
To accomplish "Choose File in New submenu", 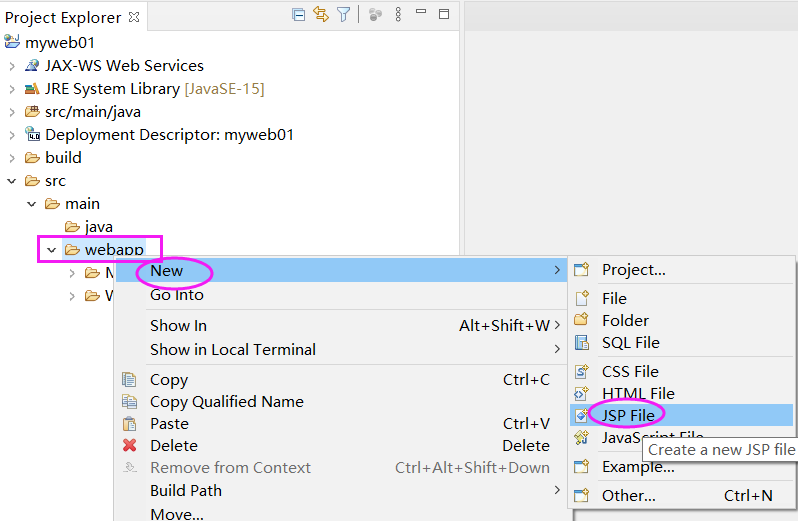I will click(x=681, y=299).
